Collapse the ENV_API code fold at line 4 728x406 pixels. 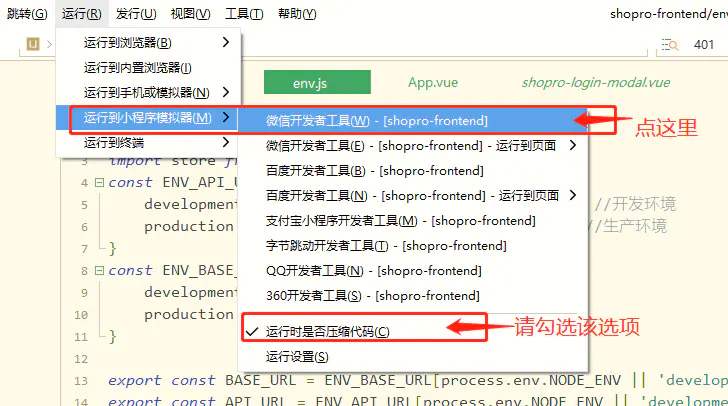[99, 182]
